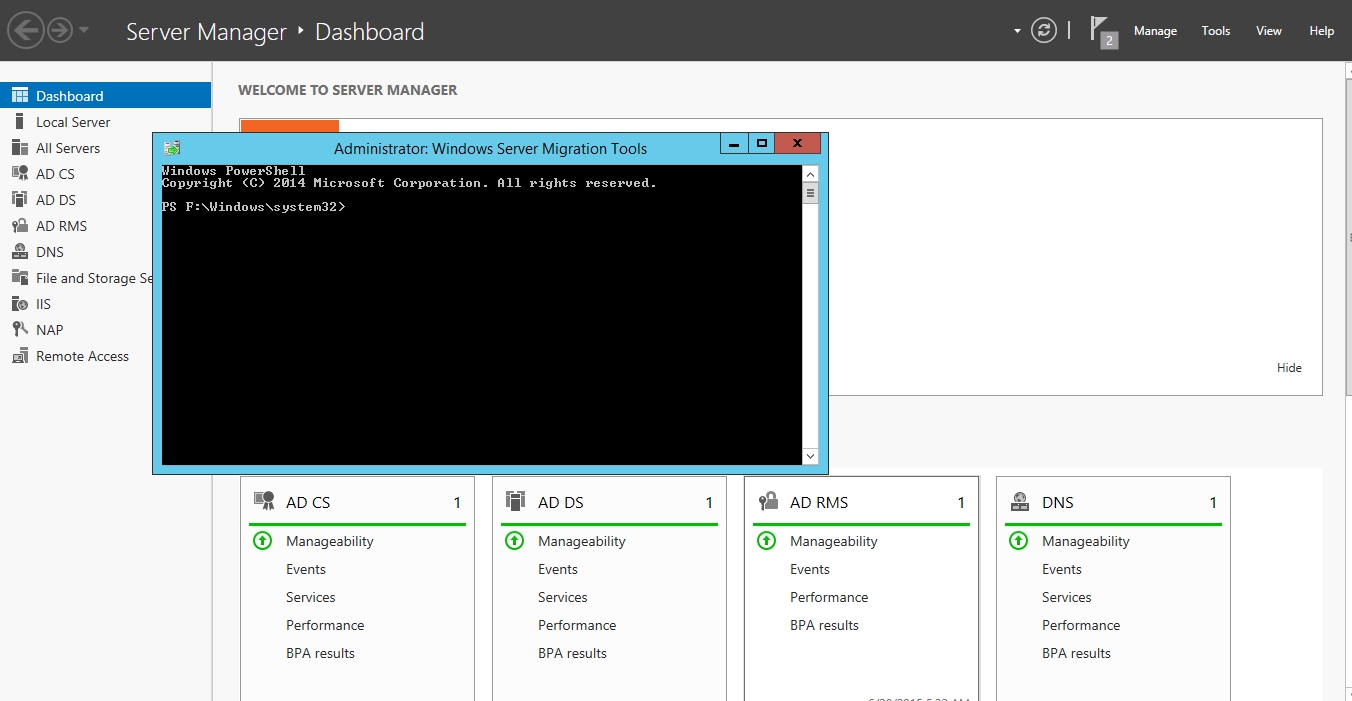Open the Manage menu

[x=1155, y=31]
